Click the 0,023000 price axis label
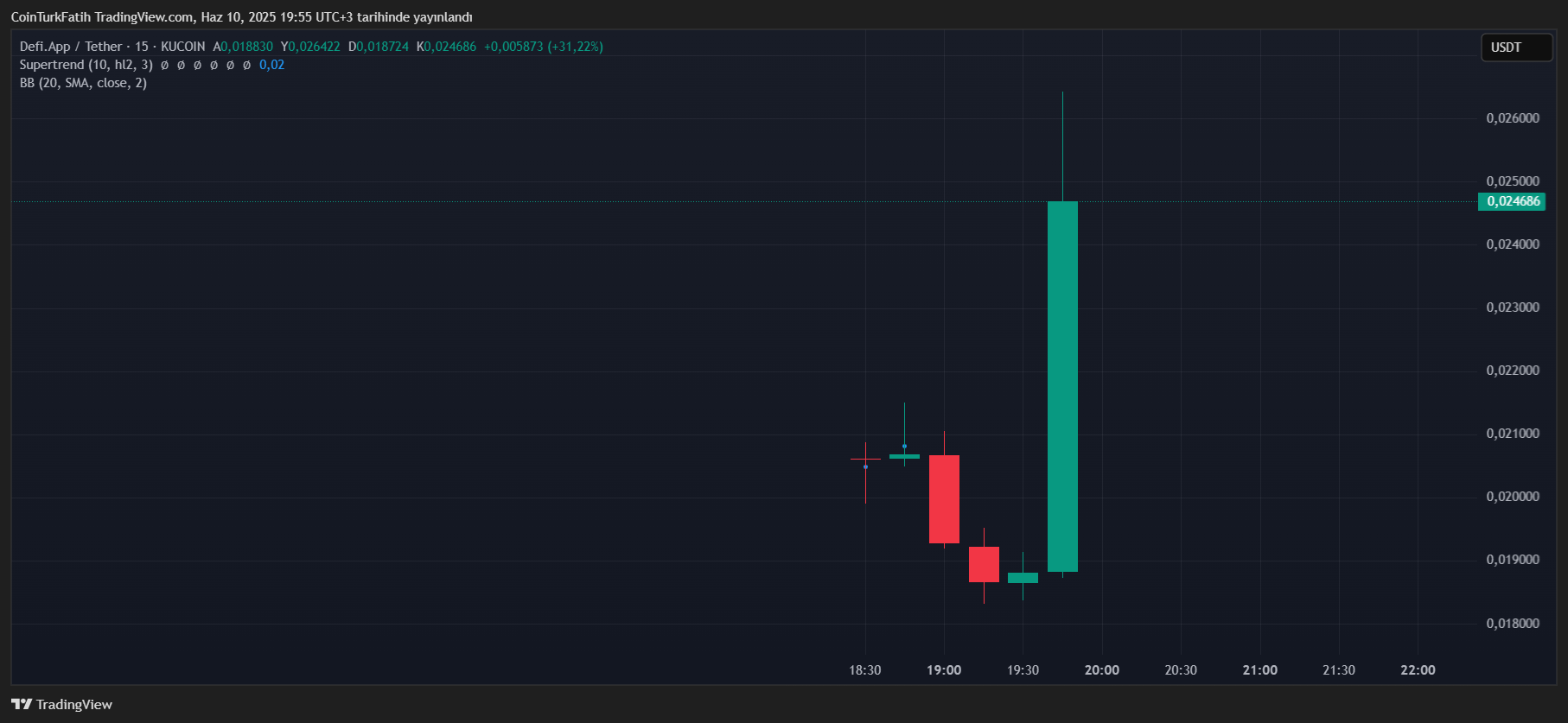1568x723 pixels. pyautogui.click(x=1513, y=308)
